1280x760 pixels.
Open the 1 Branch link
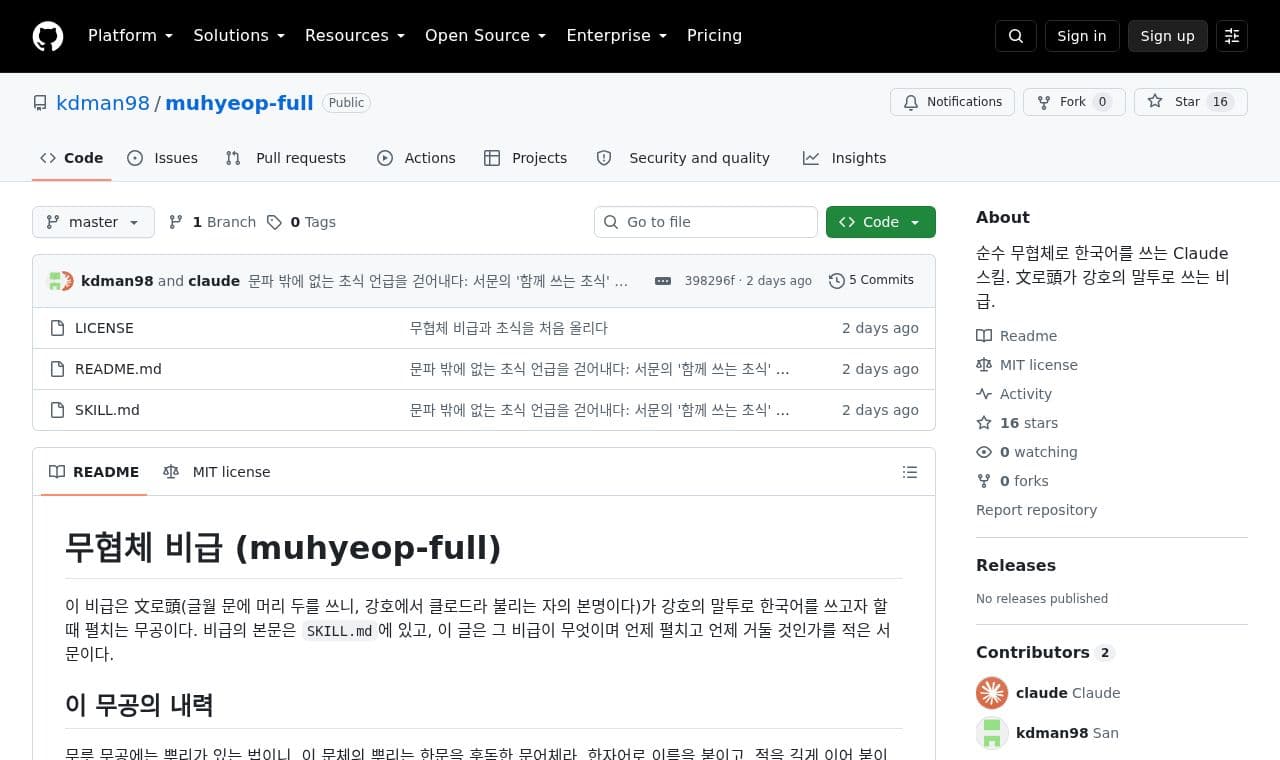pos(212,222)
